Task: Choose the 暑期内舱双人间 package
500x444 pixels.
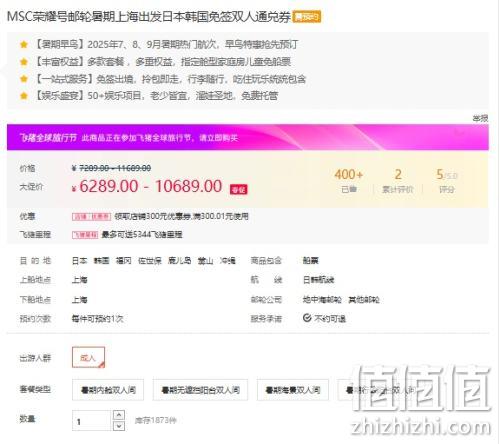Action: 108,389
